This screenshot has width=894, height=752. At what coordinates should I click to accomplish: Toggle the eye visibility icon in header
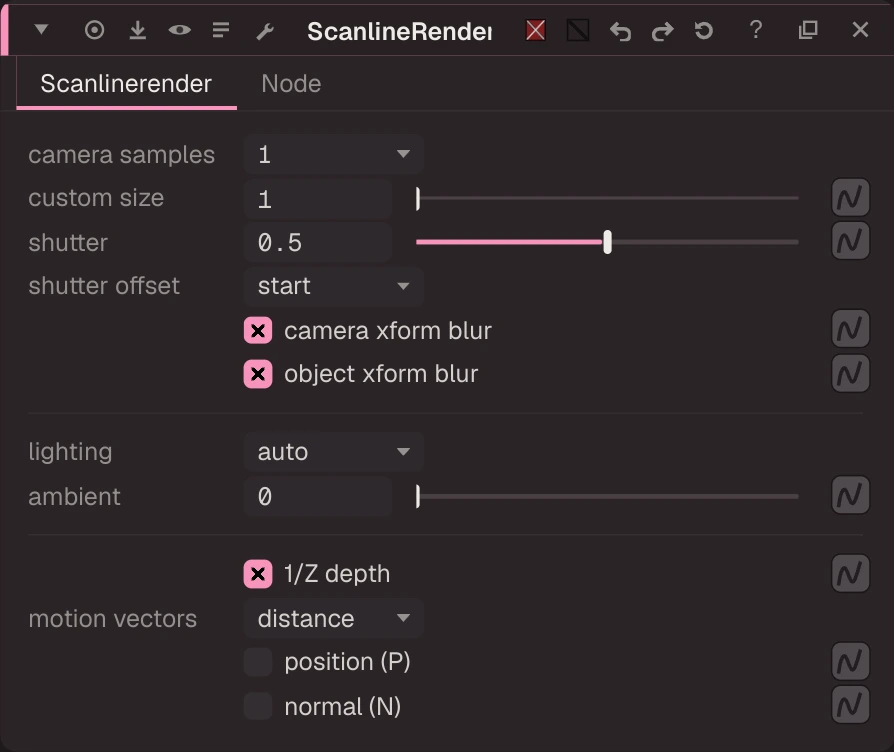tap(180, 30)
